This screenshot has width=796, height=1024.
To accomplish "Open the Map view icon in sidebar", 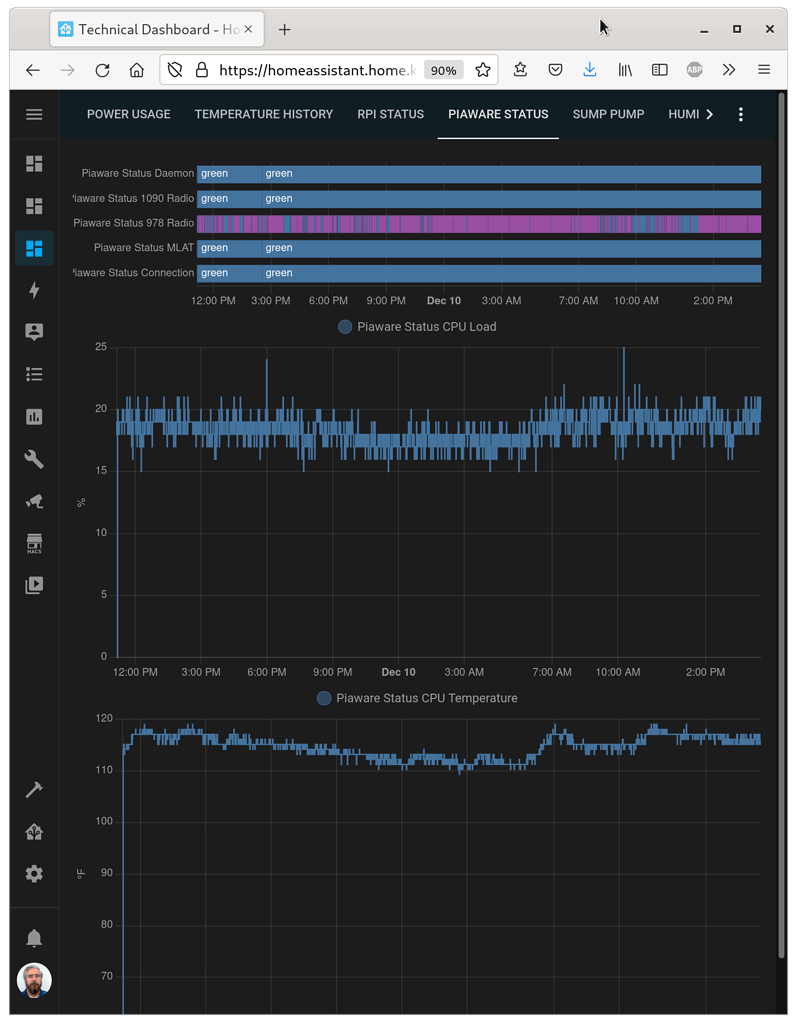I will [x=34, y=331].
